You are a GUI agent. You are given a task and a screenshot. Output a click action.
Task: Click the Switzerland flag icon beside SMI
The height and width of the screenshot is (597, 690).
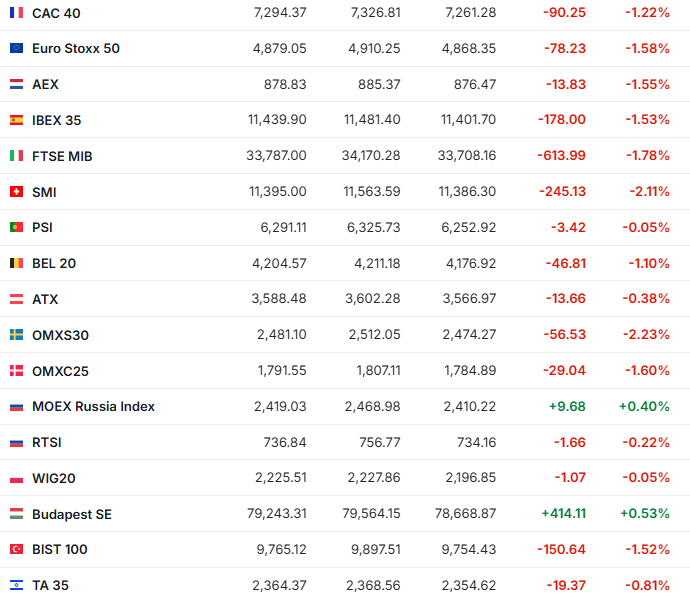(x=16, y=192)
